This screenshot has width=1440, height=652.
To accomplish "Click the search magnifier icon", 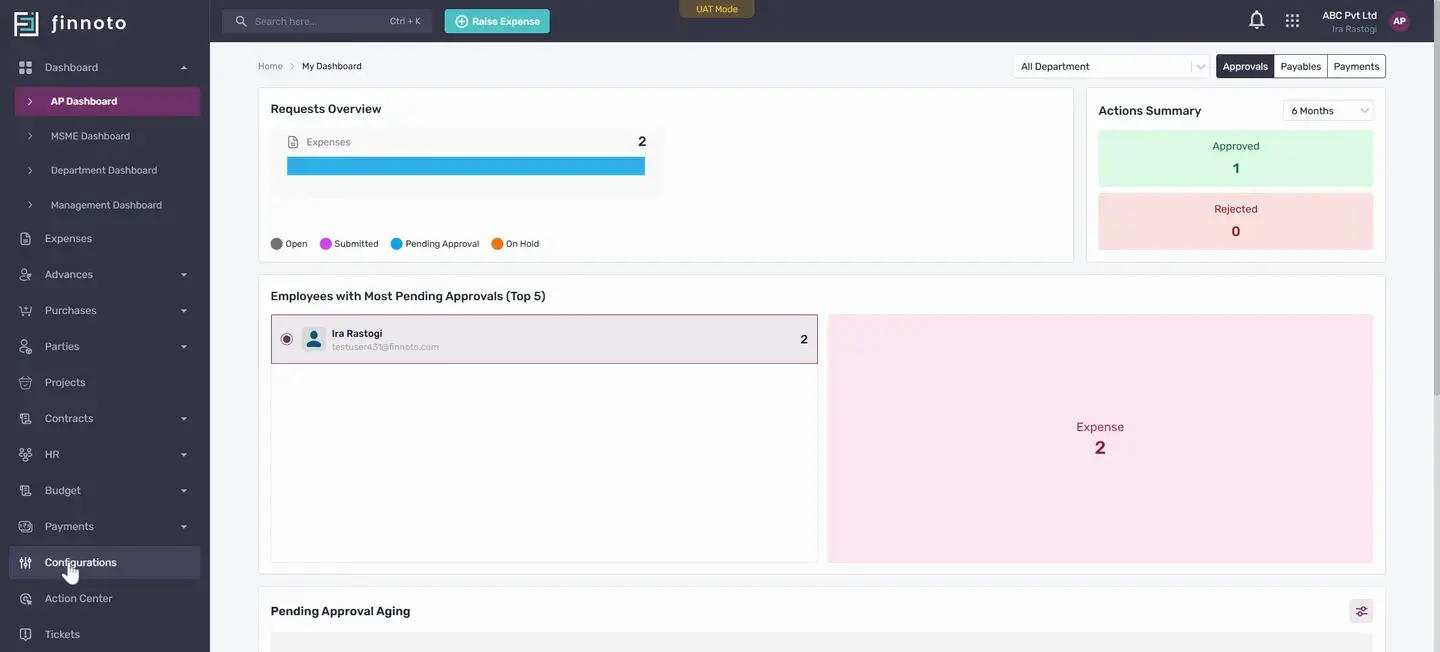I will click(241, 21).
